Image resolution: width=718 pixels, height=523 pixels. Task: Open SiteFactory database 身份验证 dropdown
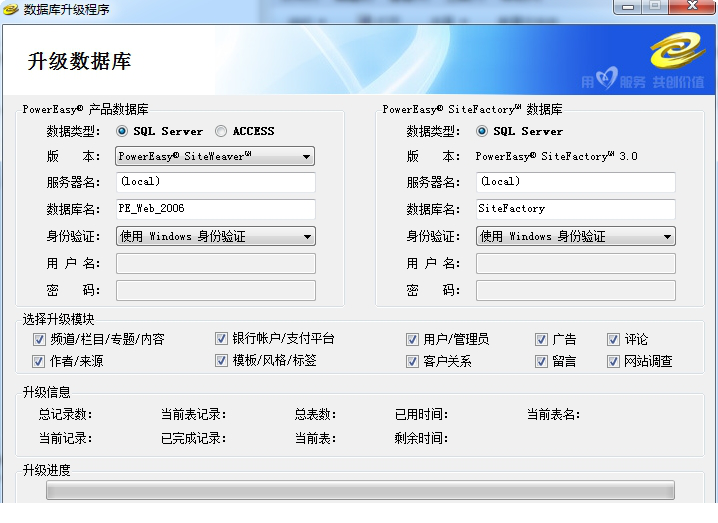575,236
